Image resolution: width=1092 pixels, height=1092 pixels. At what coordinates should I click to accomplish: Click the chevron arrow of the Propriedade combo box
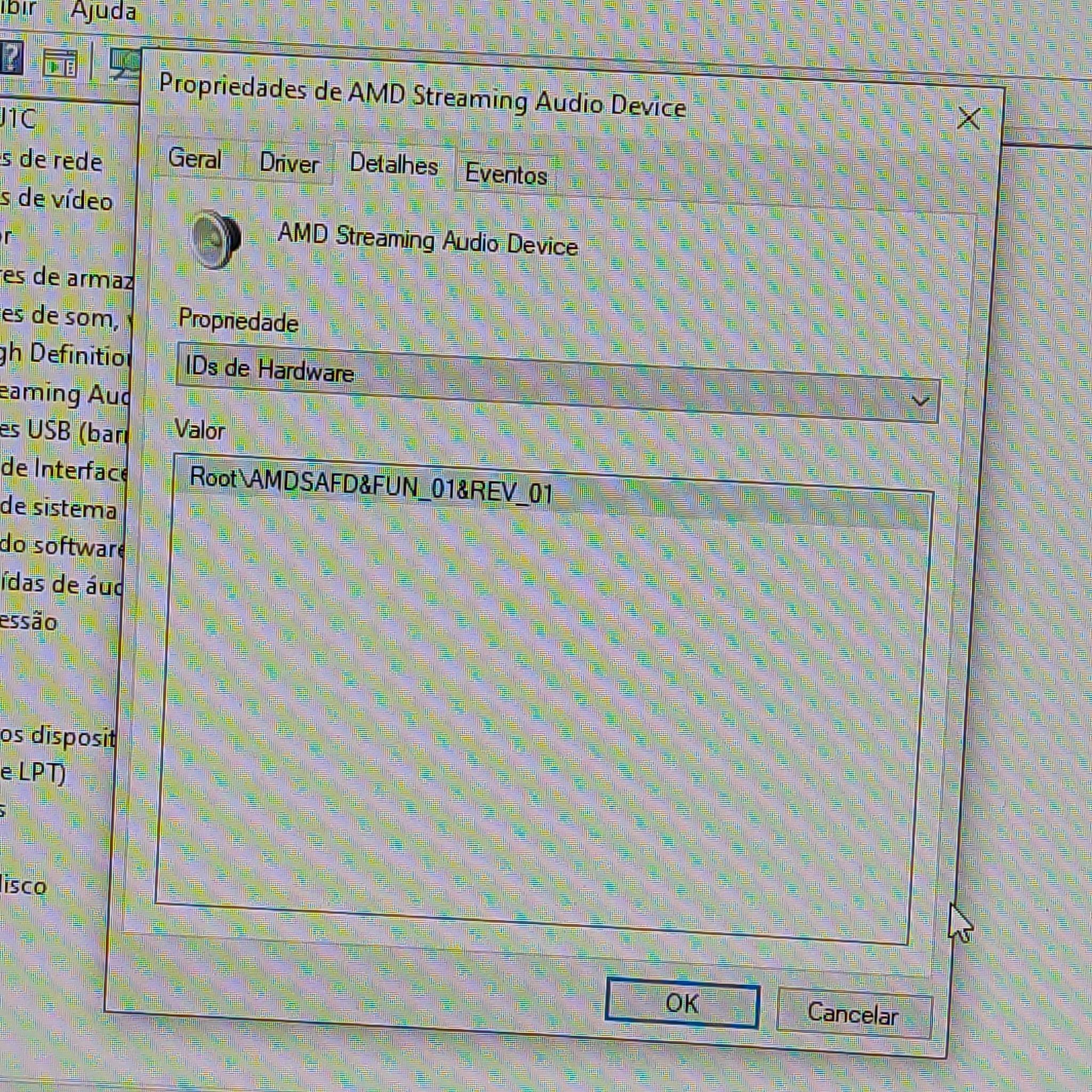pos(921,402)
